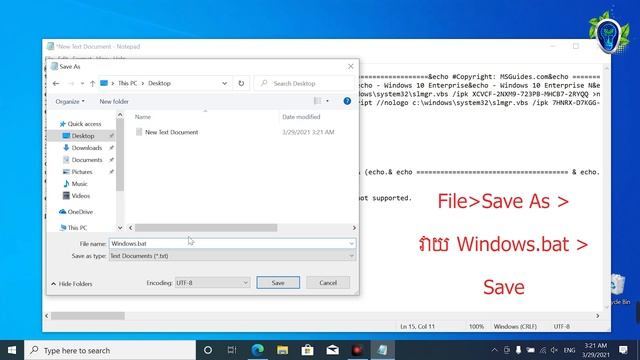This screenshot has width=640, height=360.
Task: Click date '3/29/2021 3:21 AM' cell
Action: [x=308, y=132]
